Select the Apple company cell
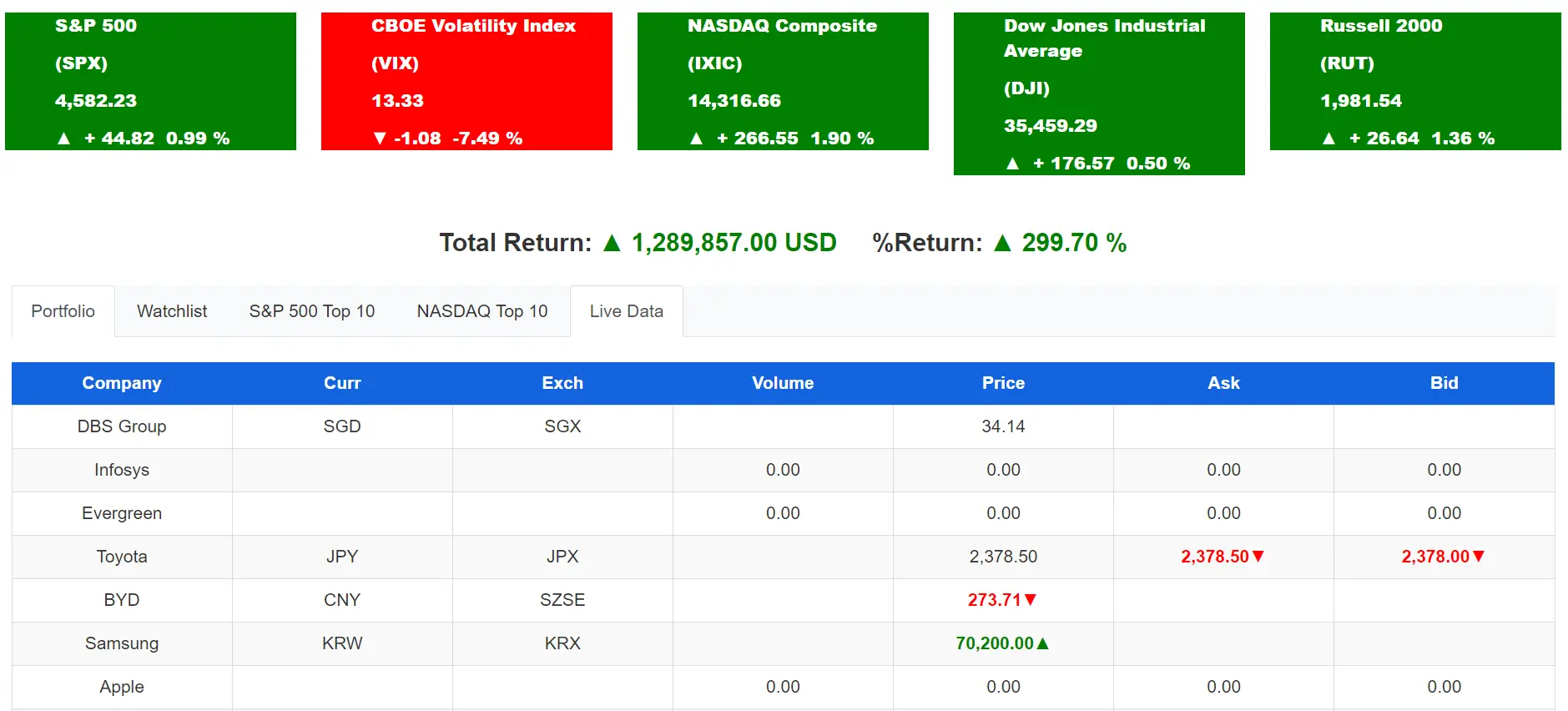Image resolution: width=1568 pixels, height=711 pixels. 122,687
